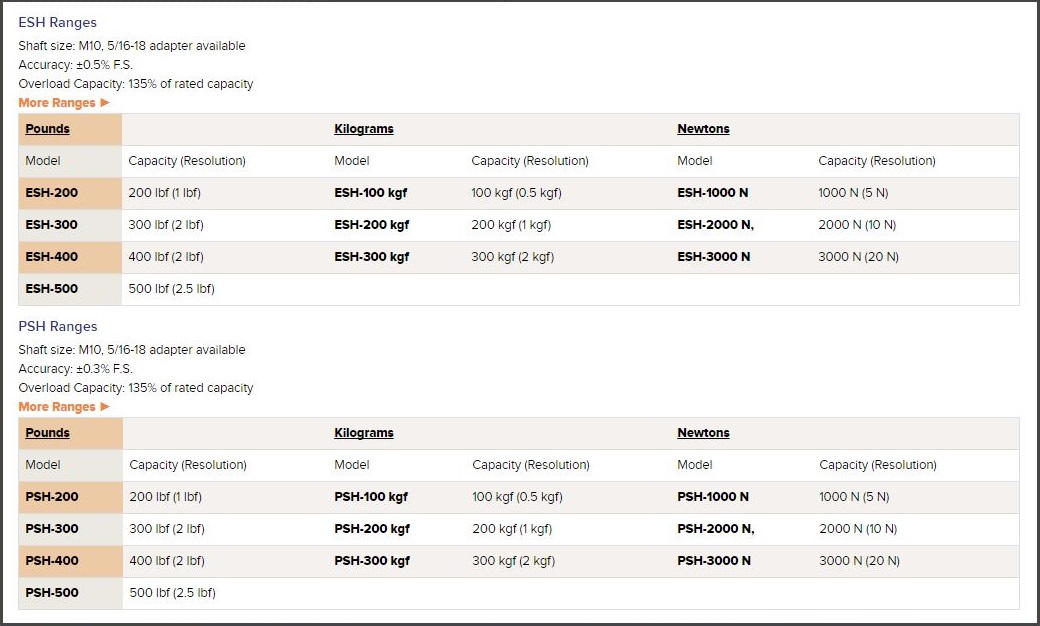
Task: Switch to Kilograms in the PSH table
Action: [364, 433]
